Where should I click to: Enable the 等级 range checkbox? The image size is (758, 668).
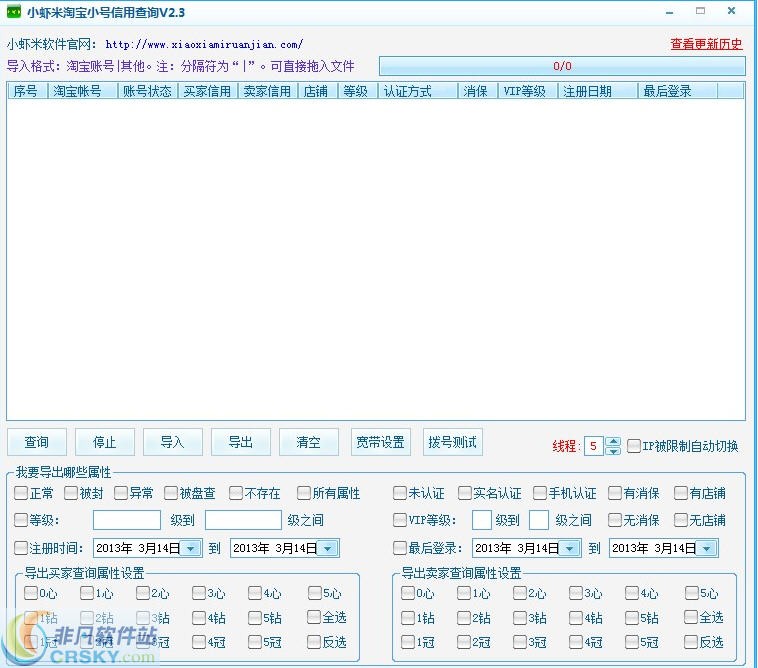21,520
